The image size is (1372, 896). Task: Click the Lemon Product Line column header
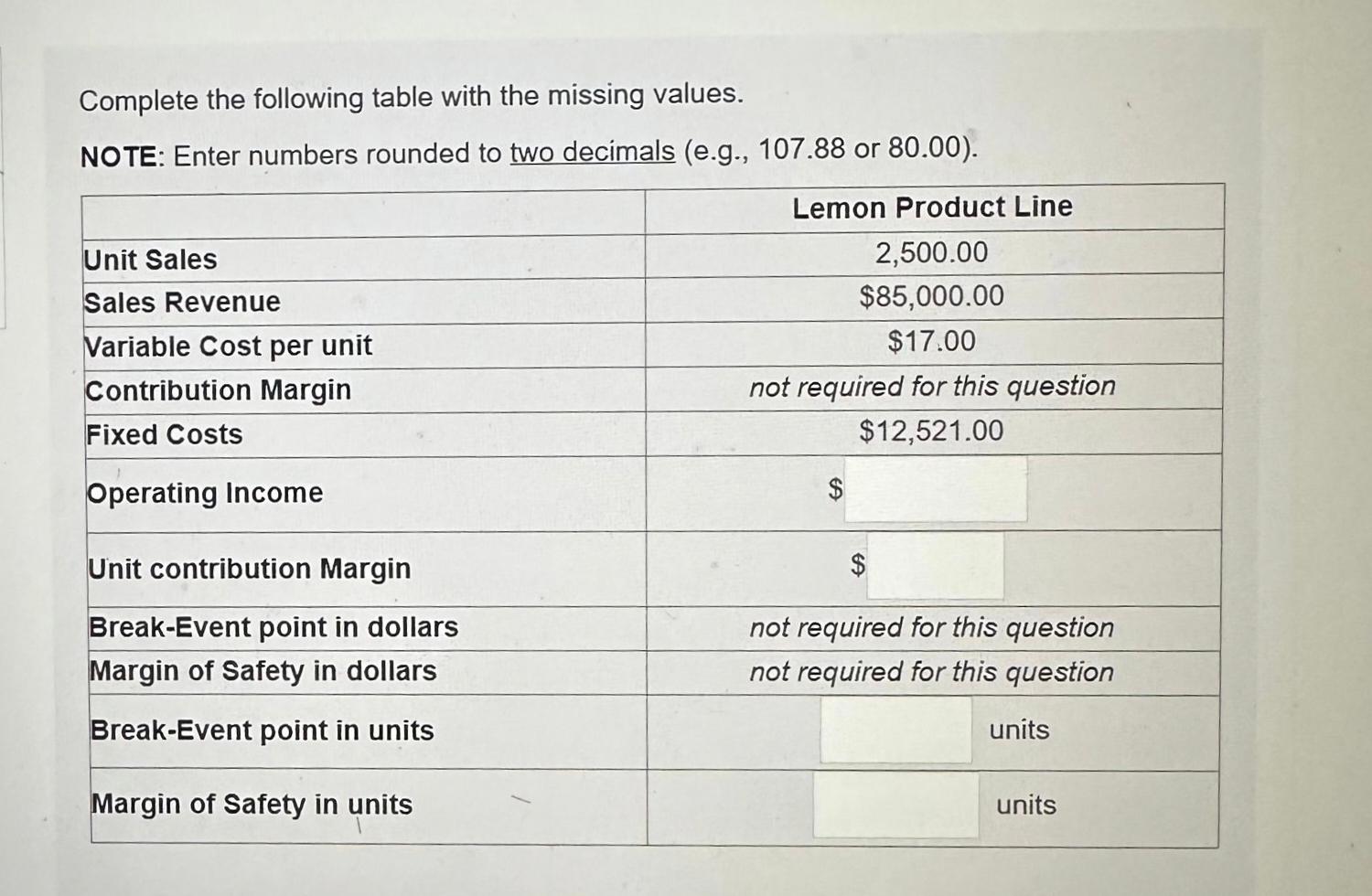click(x=932, y=207)
